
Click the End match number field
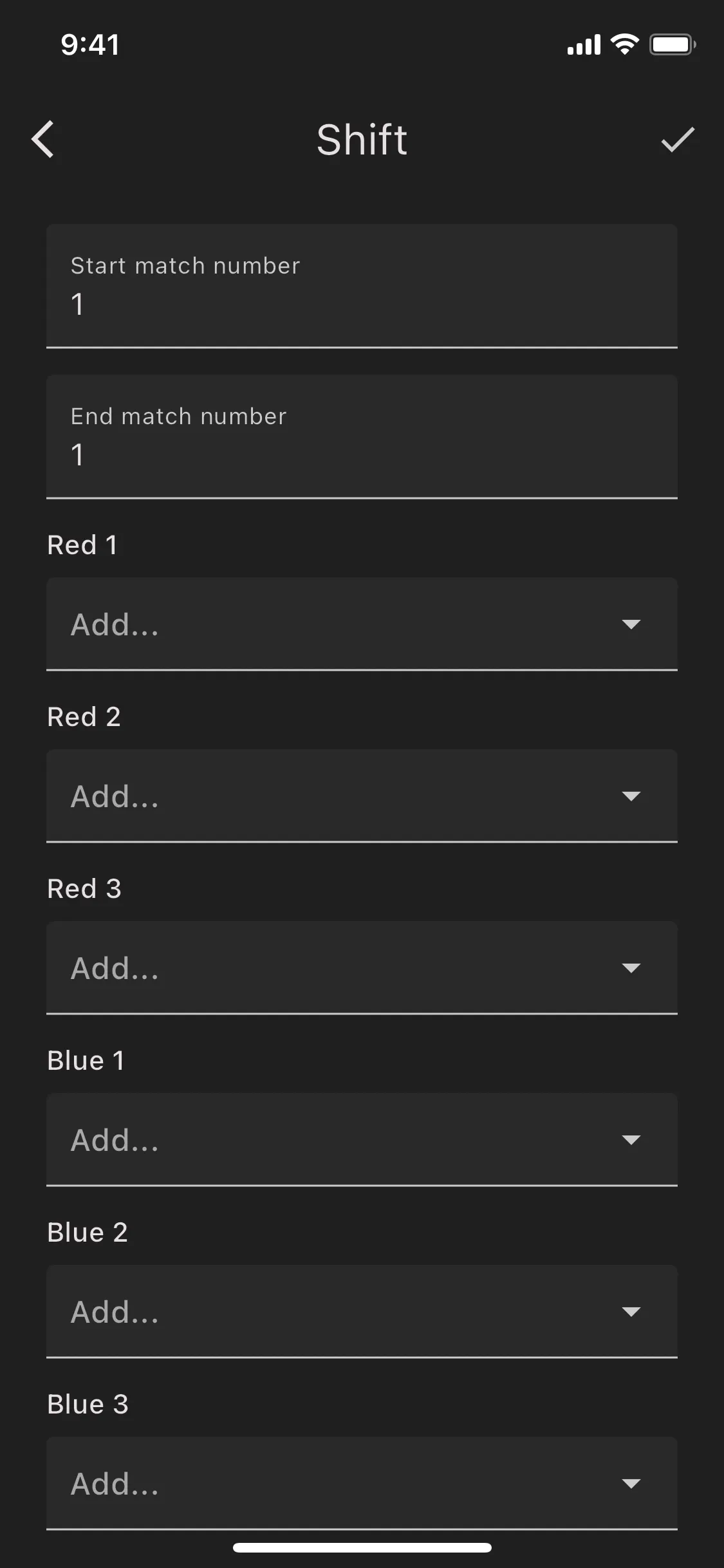click(362, 437)
